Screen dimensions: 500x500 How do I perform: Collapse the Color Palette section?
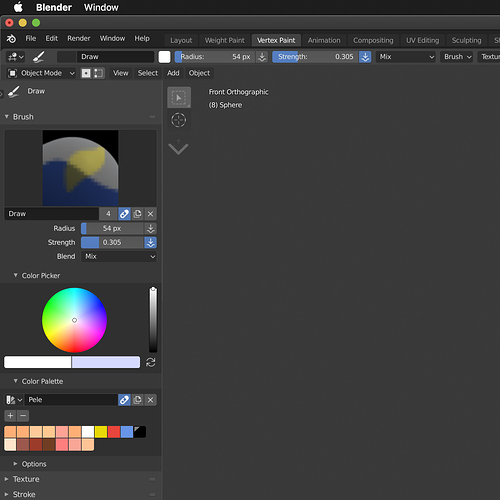15,381
